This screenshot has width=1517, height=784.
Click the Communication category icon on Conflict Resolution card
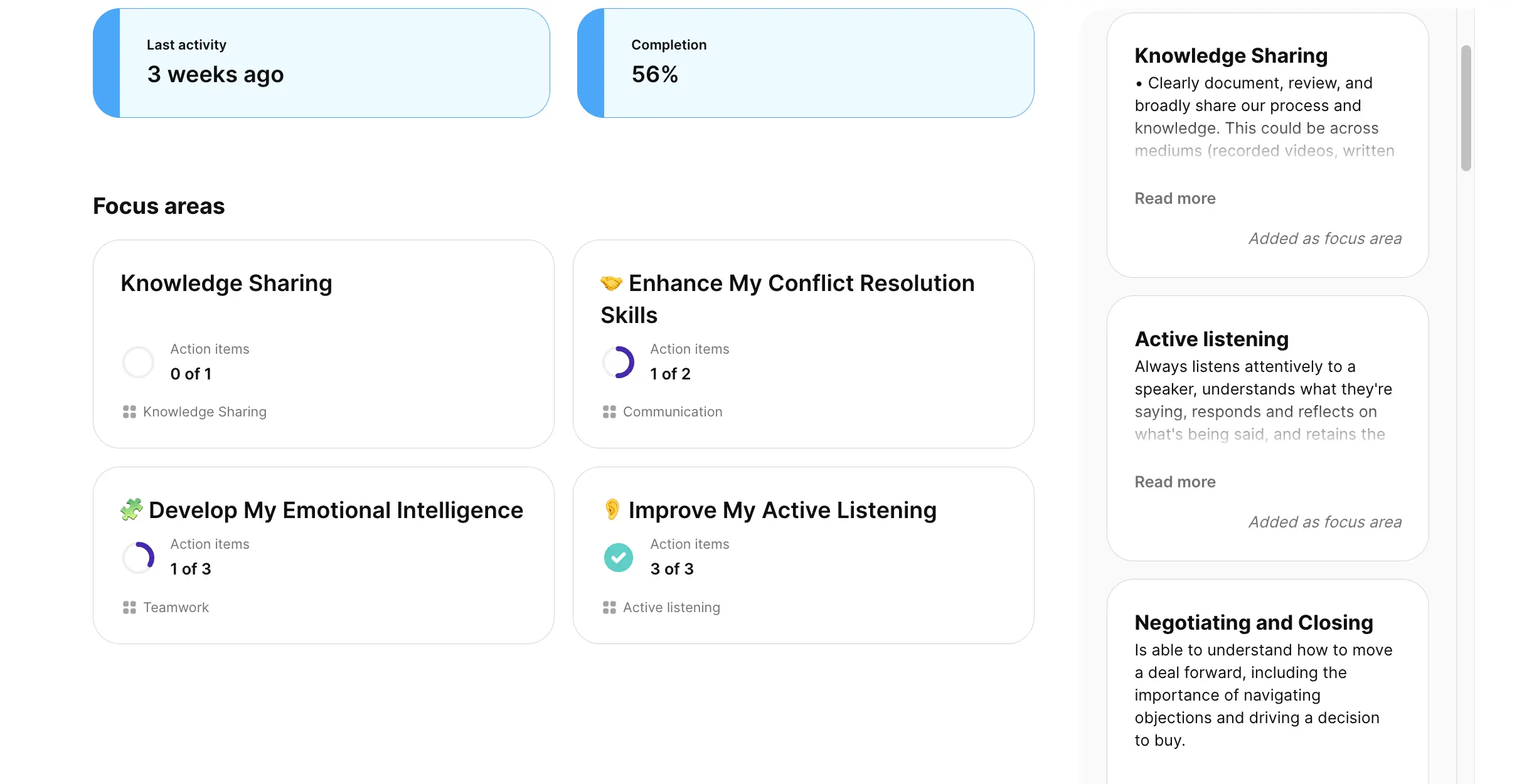(x=609, y=412)
